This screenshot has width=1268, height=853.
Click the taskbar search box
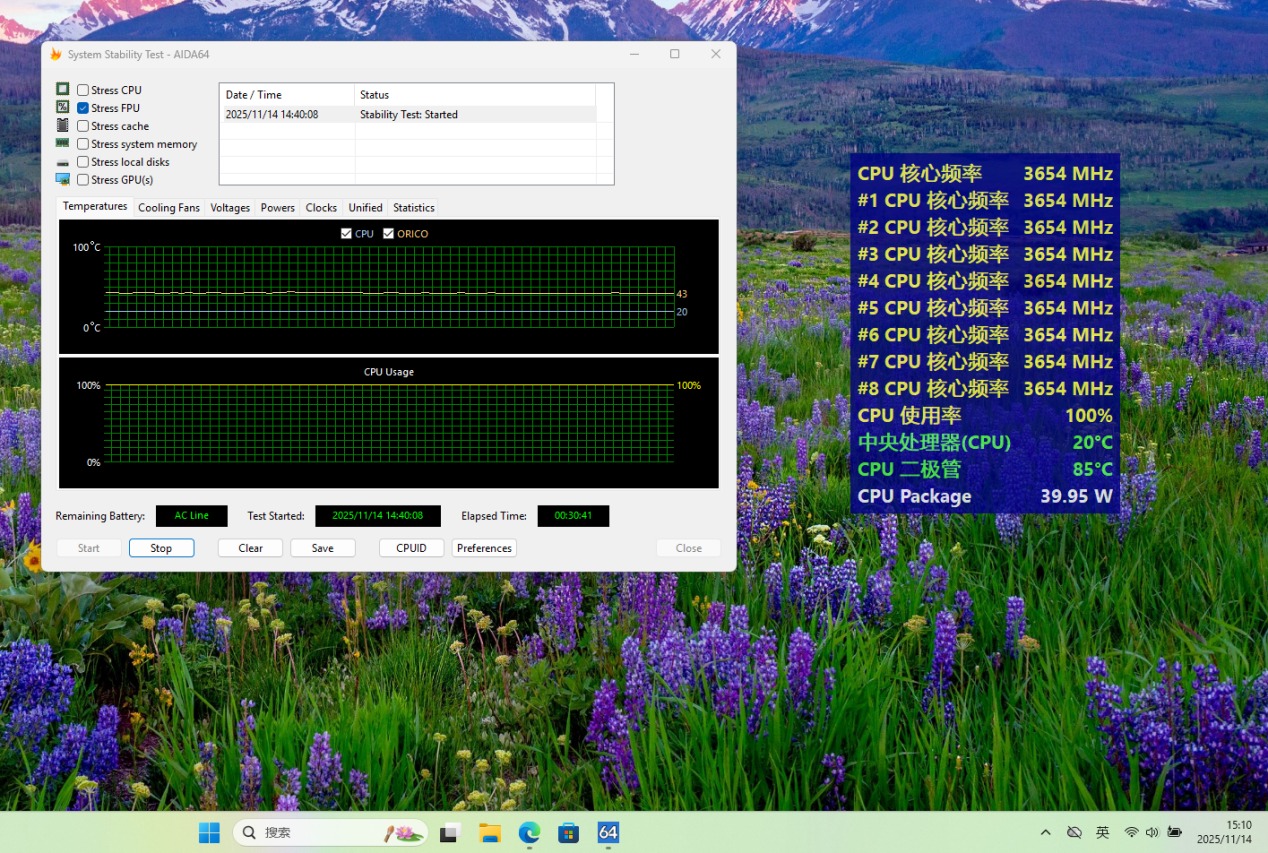click(331, 832)
